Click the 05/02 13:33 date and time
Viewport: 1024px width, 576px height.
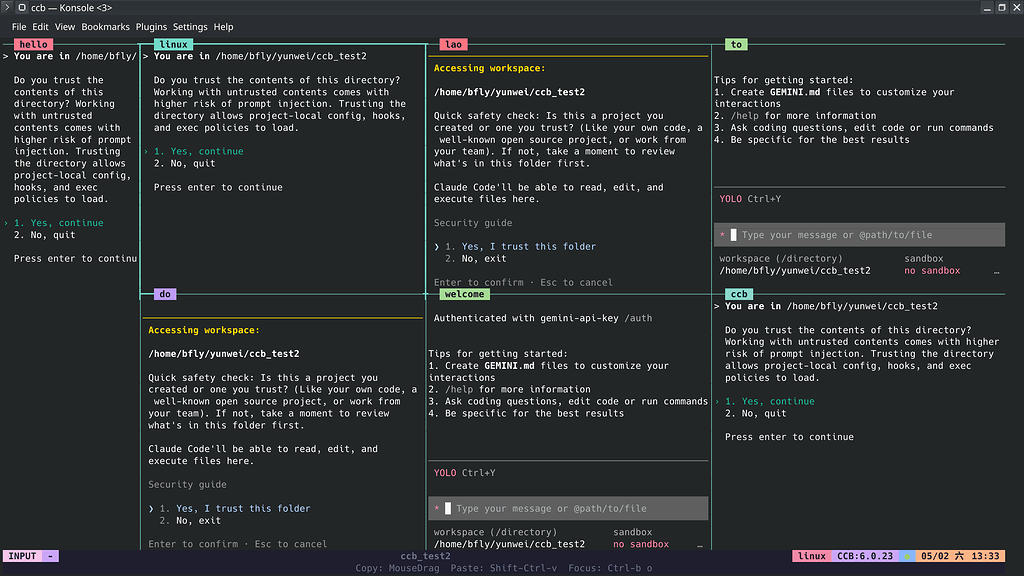tap(960, 556)
